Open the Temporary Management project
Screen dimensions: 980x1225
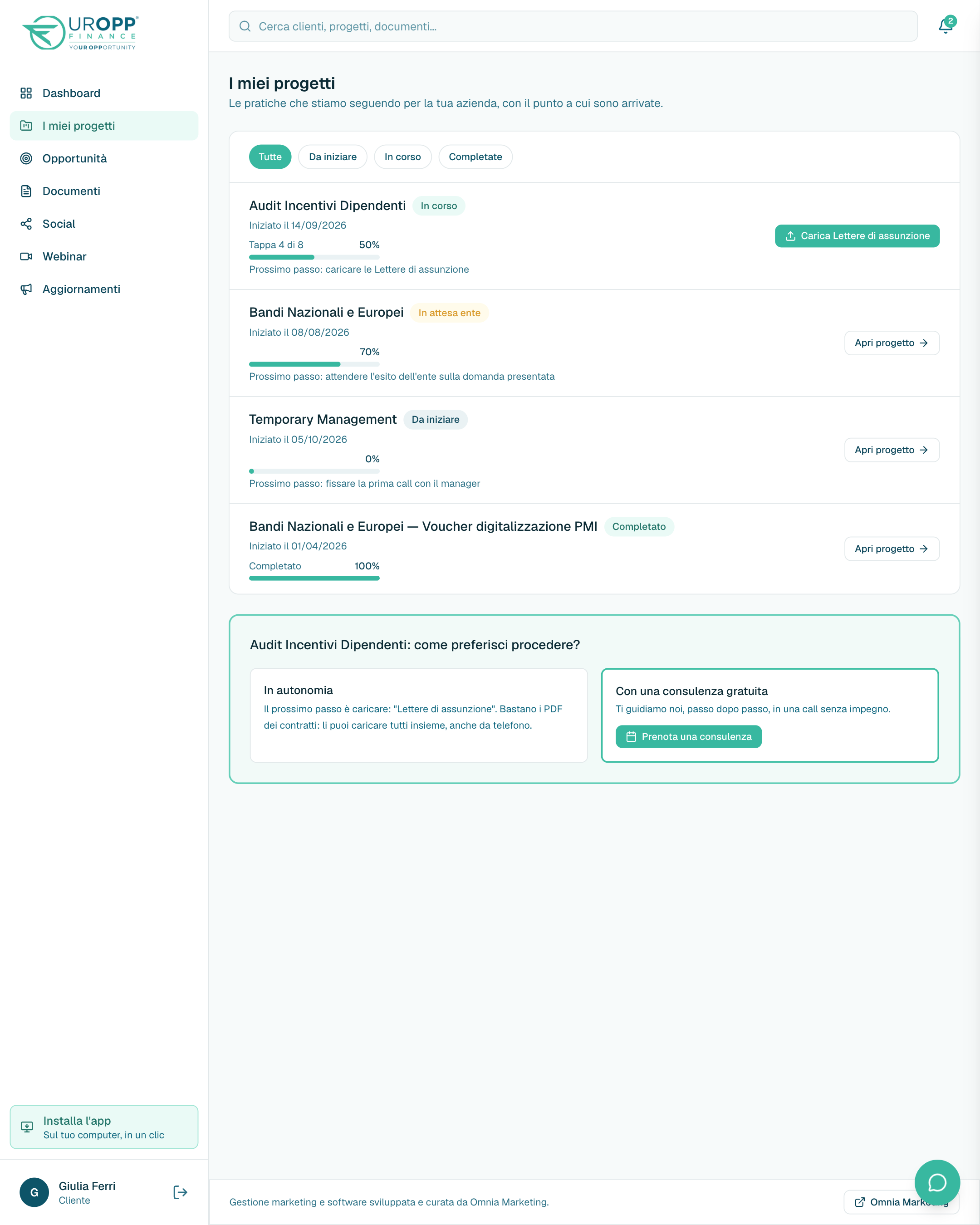pos(892,450)
